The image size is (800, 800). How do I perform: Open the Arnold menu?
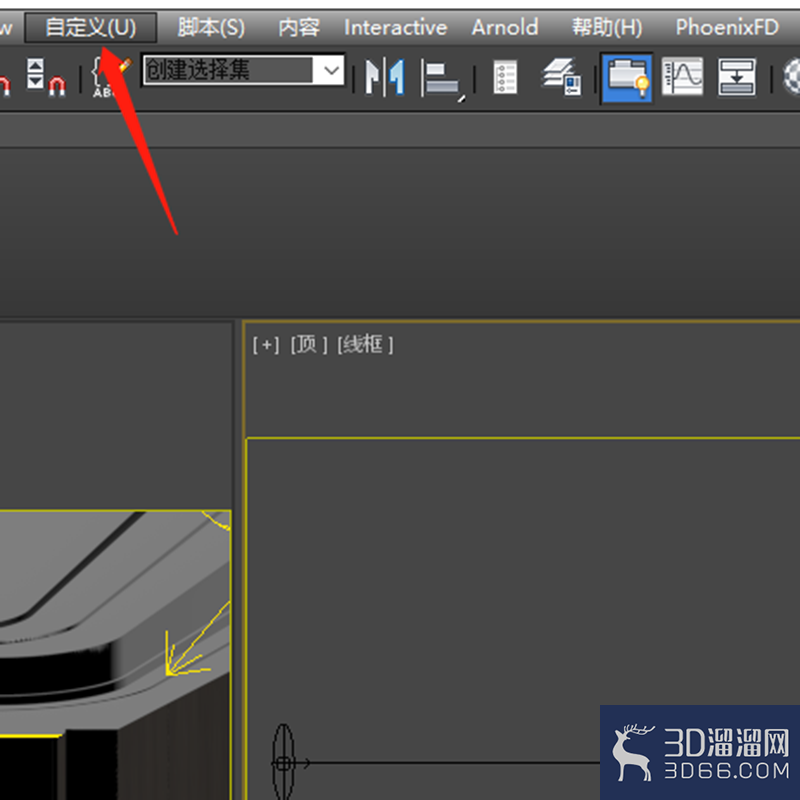[x=505, y=28]
